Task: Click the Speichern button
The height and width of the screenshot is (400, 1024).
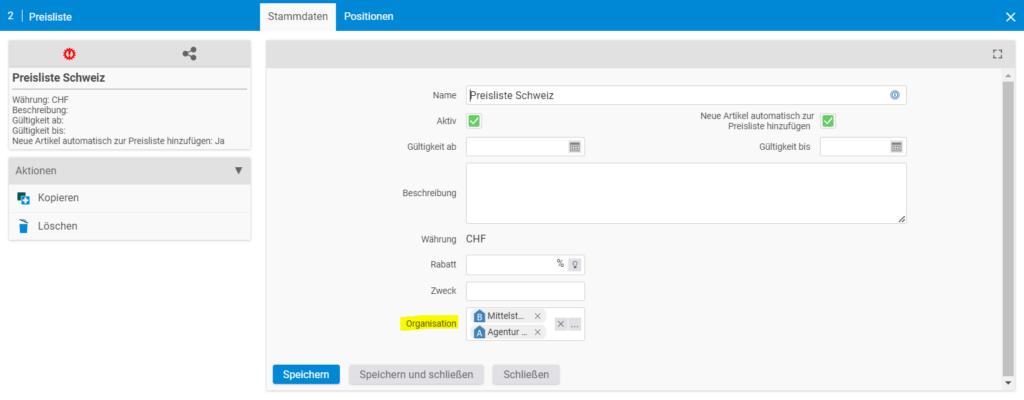Action: coord(306,375)
